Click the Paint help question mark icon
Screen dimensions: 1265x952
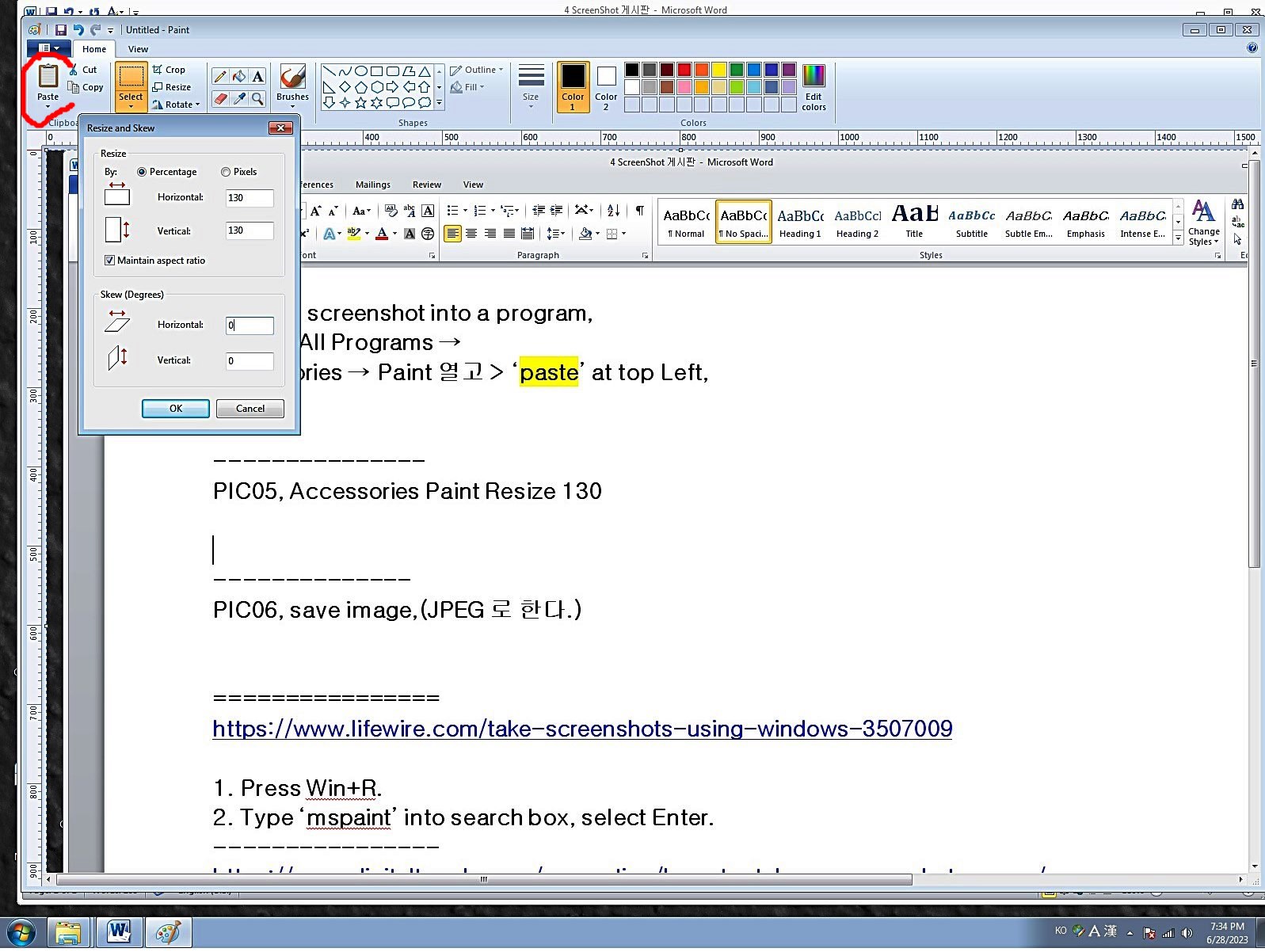coord(1252,48)
